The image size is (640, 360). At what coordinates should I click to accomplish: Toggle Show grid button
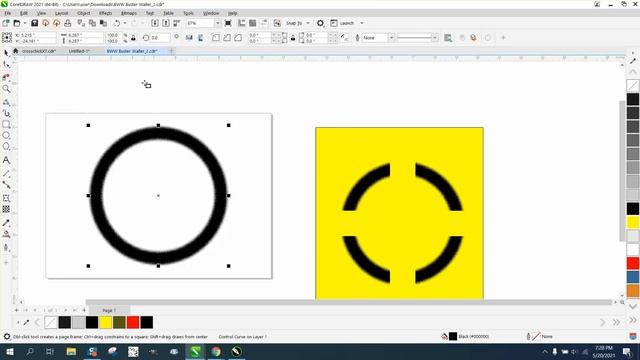253,23
